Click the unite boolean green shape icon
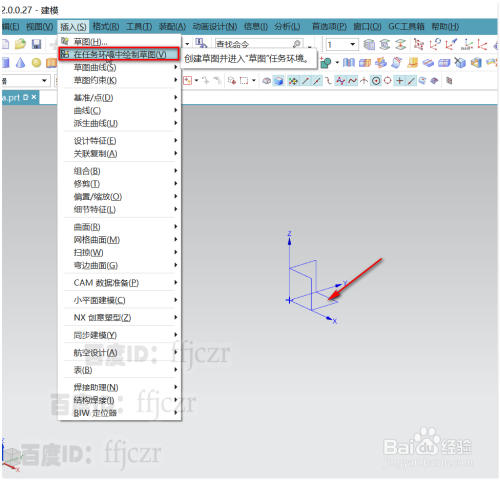The height and width of the screenshot is (480, 500). 326,63
